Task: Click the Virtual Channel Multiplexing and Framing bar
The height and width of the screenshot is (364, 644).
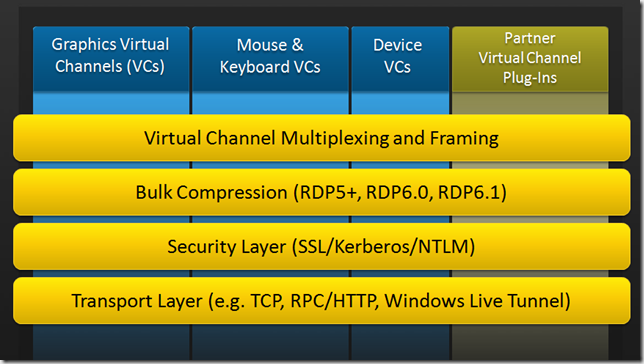Action: pos(322,138)
